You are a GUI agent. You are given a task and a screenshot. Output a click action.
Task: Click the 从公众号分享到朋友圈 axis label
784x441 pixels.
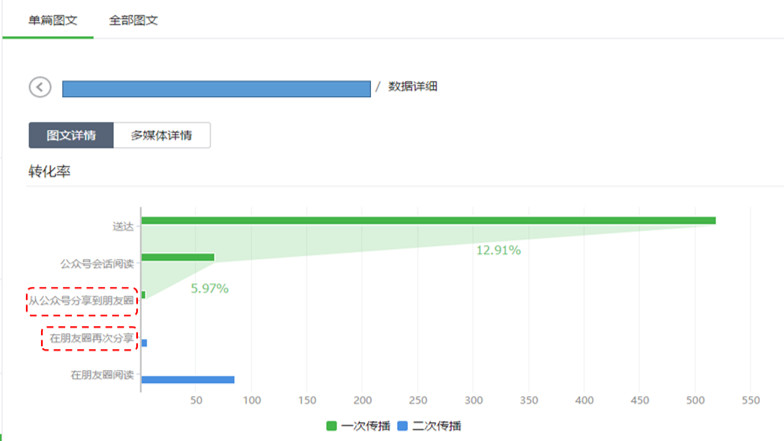click(x=81, y=301)
